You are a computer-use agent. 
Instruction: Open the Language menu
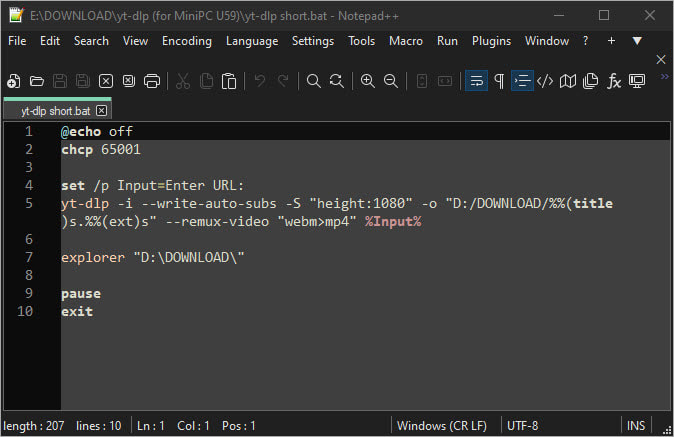[x=252, y=41]
